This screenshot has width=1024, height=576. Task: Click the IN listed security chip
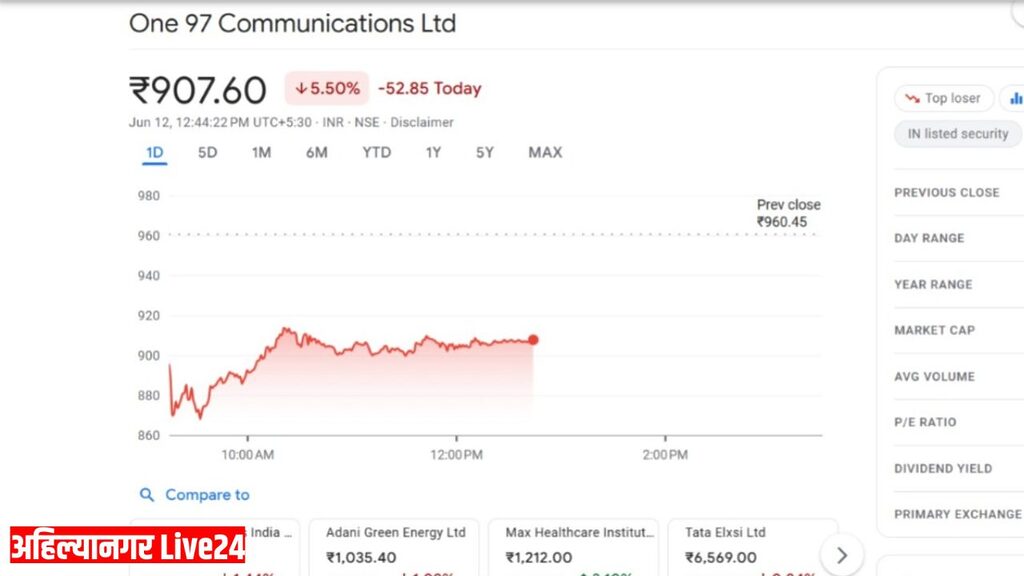tap(957, 134)
